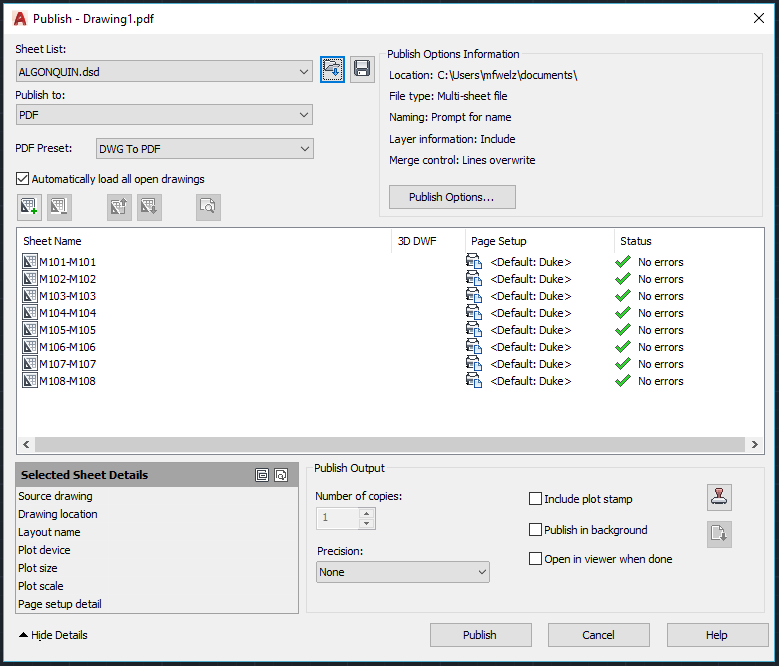Click Page setup detail row

click(157, 604)
